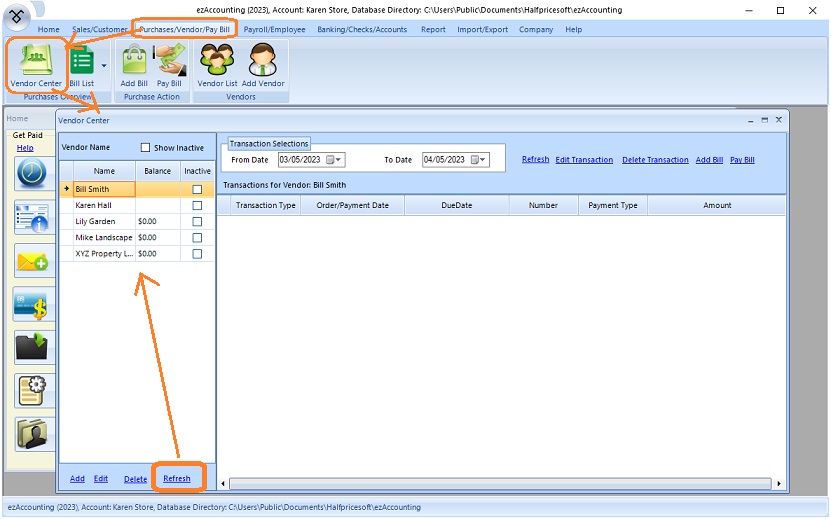Mark Lily Garden as inactive
Image resolution: width=831 pixels, height=519 pixels.
[197, 222]
